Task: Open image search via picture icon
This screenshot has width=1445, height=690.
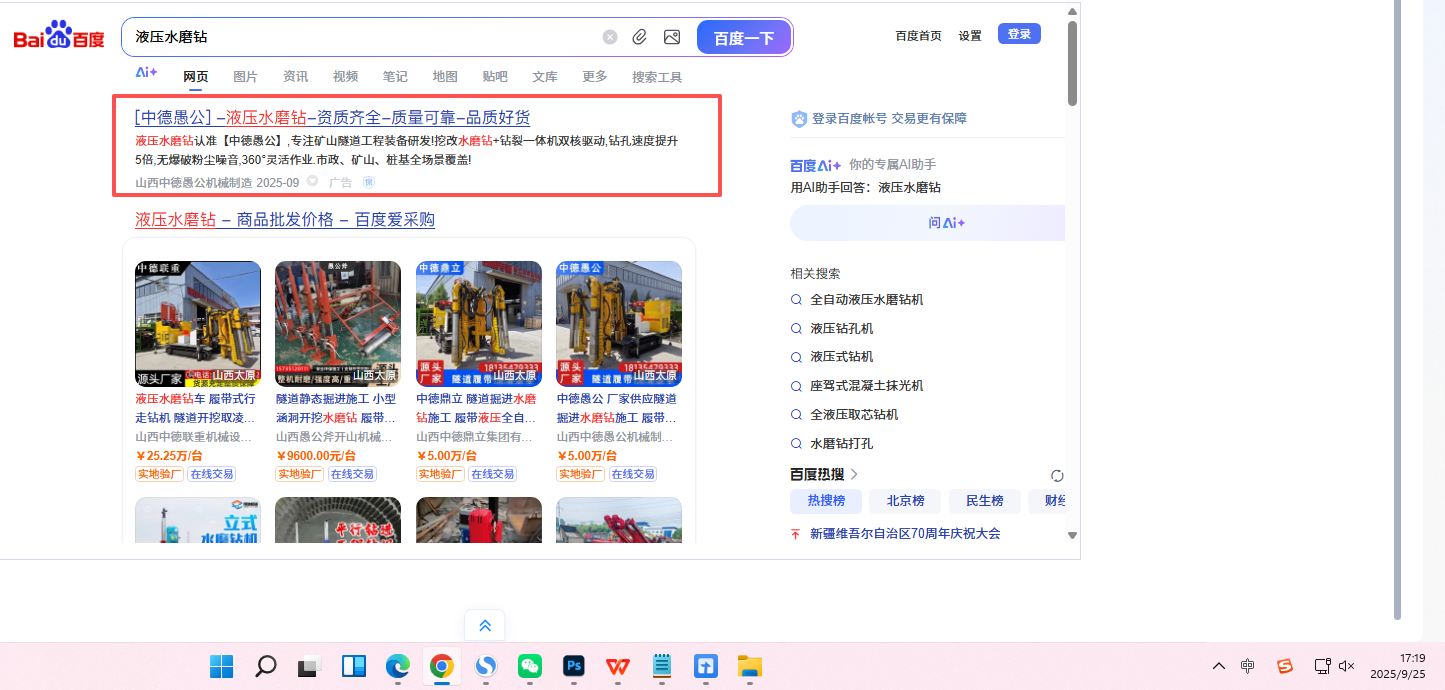Action: pyautogui.click(x=672, y=37)
